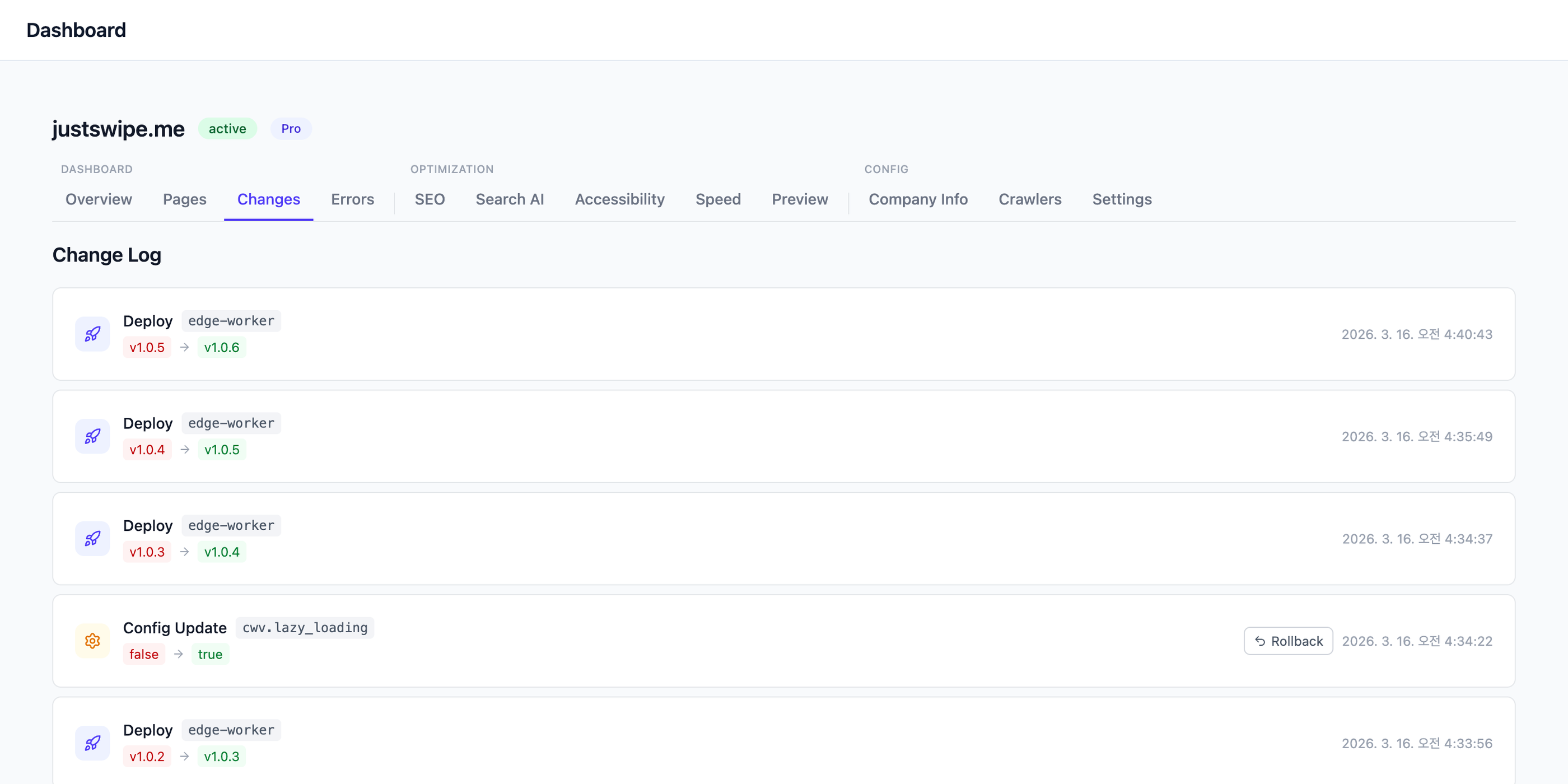This screenshot has width=1568, height=784.
Task: Go to the Settings tab
Action: pos(1122,200)
